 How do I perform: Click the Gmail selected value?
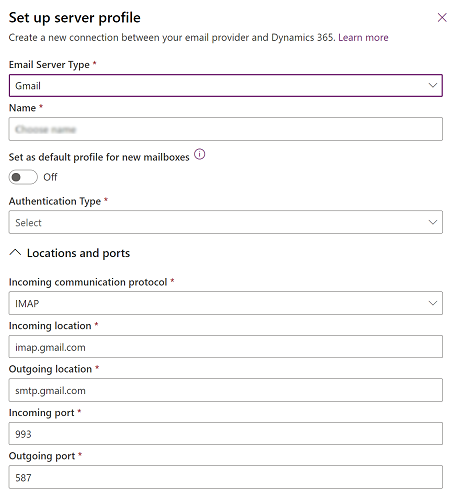point(28,86)
